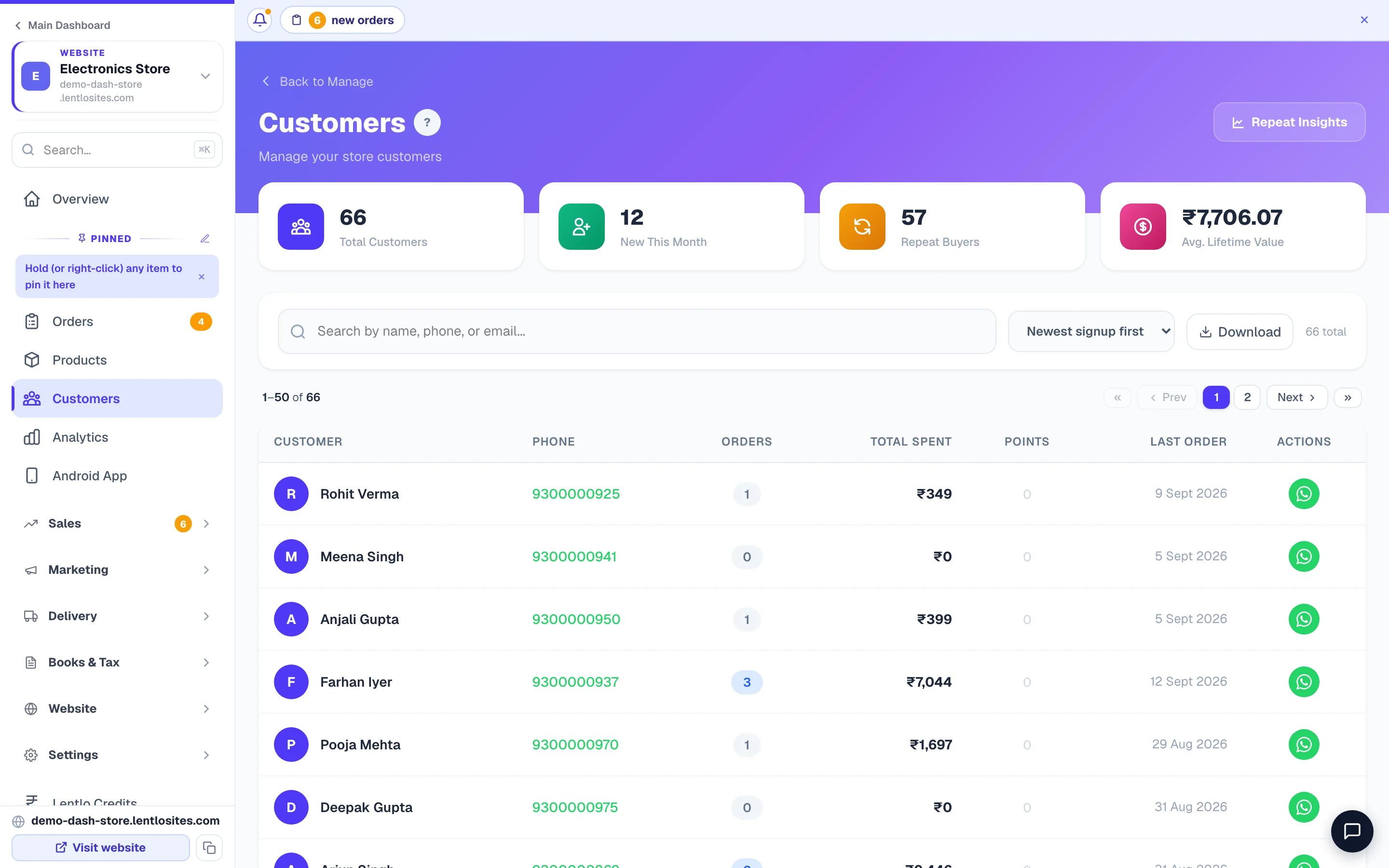The height and width of the screenshot is (868, 1389).
Task: Select page 2 of the customer list
Action: pyautogui.click(x=1247, y=397)
